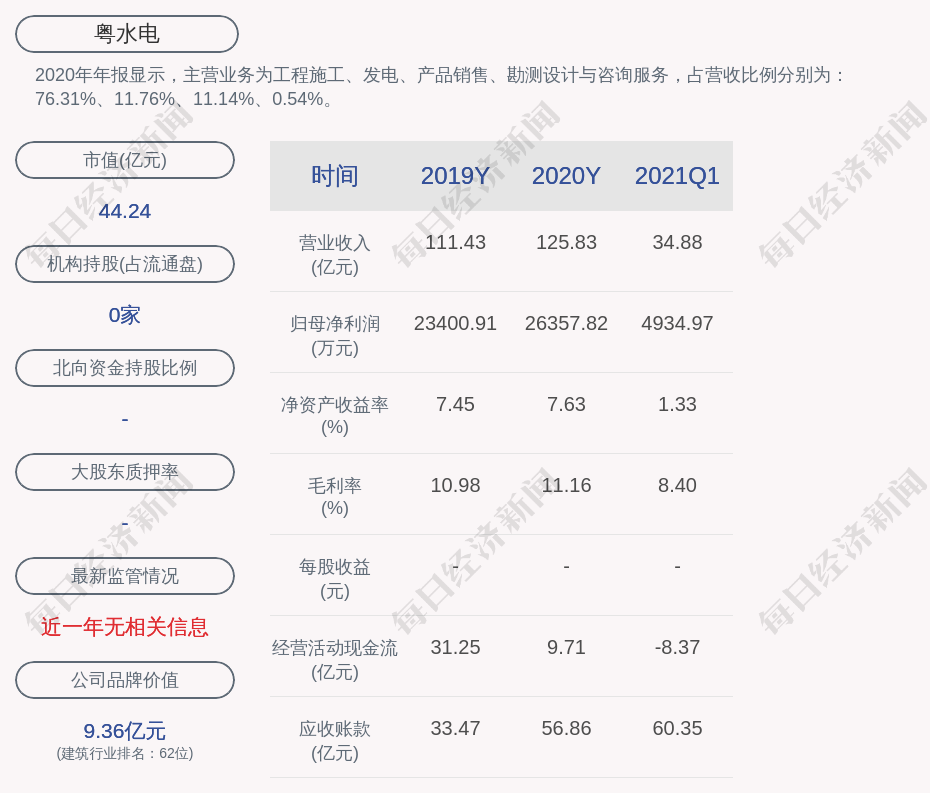This screenshot has width=930, height=793.
Task: Select the 2019Y column header
Action: pos(455,176)
